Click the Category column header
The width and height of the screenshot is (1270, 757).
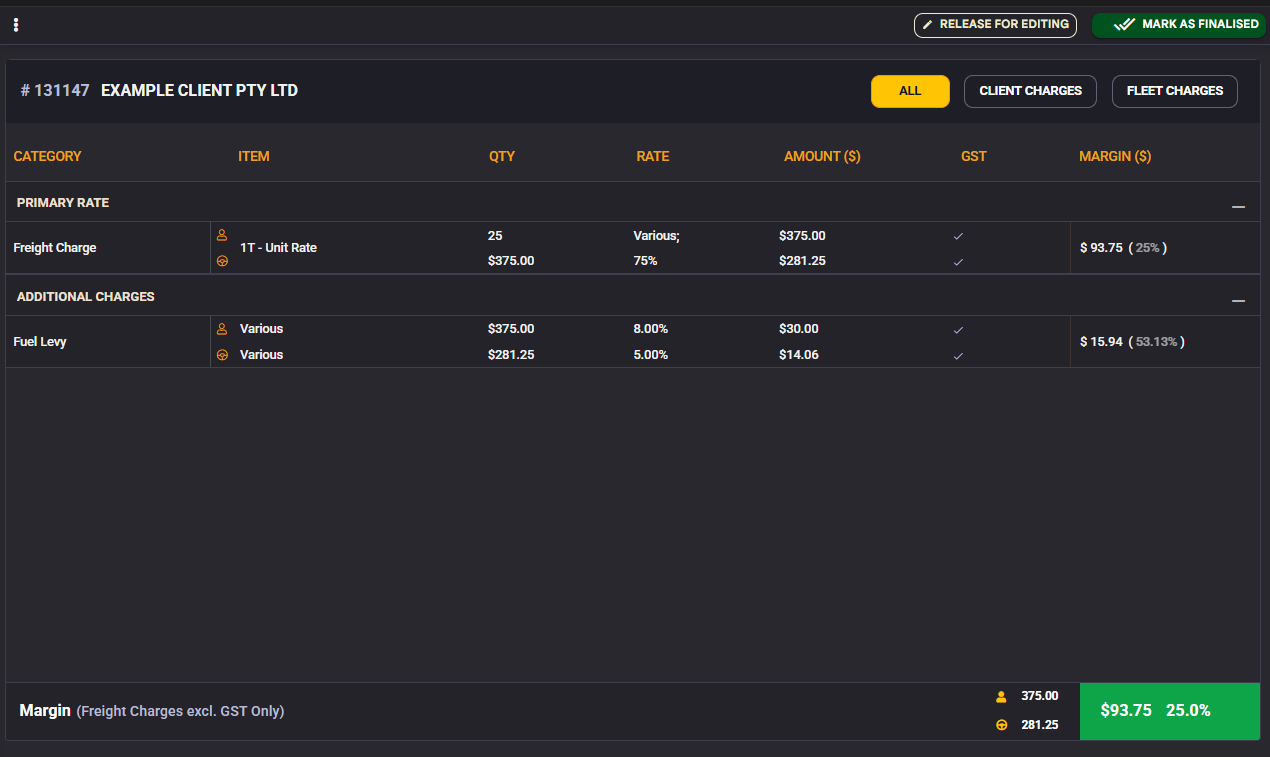point(47,157)
